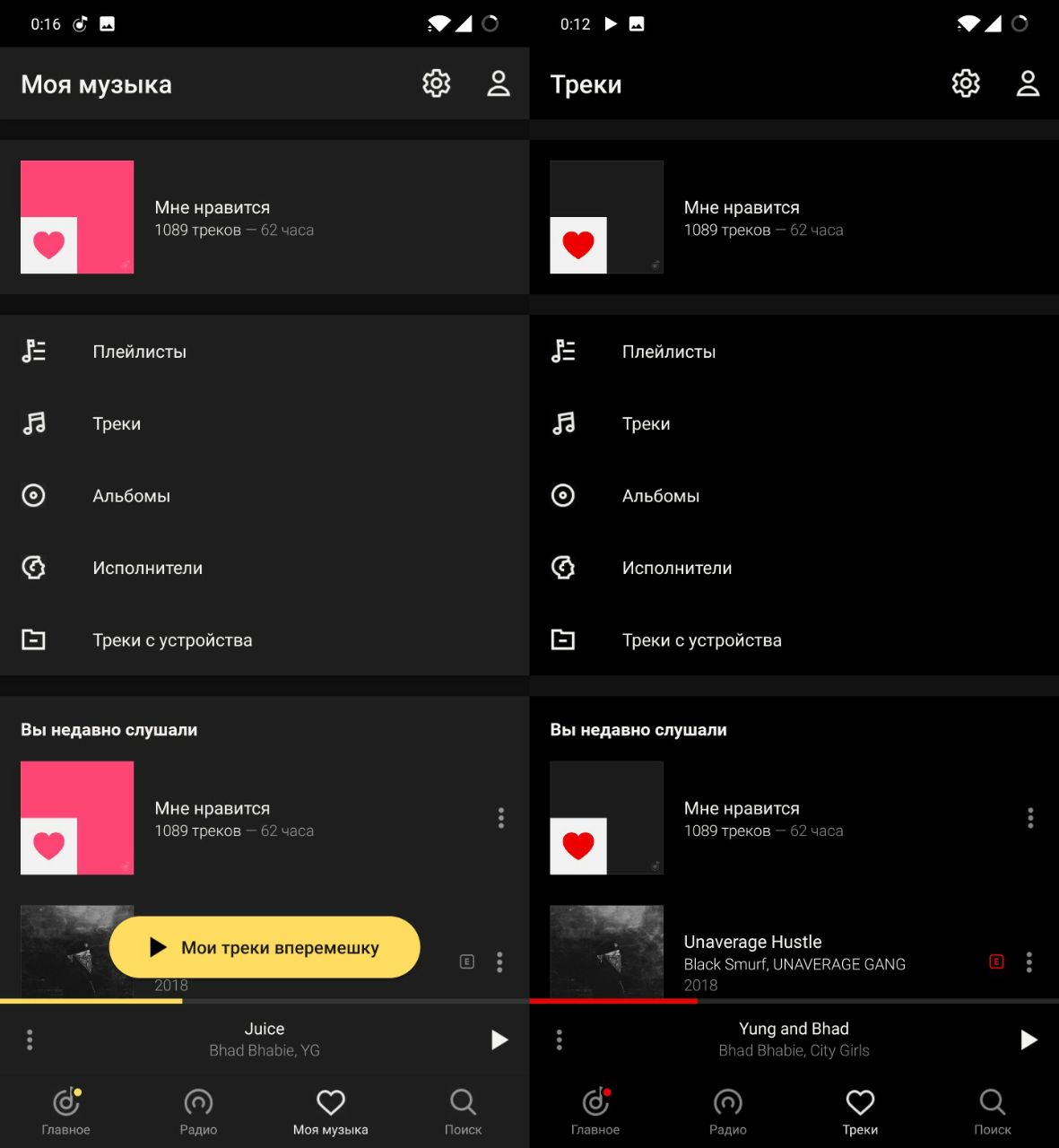This screenshot has width=1059, height=1148.
Task: Play Juice track in left mini player
Action: (x=499, y=1039)
